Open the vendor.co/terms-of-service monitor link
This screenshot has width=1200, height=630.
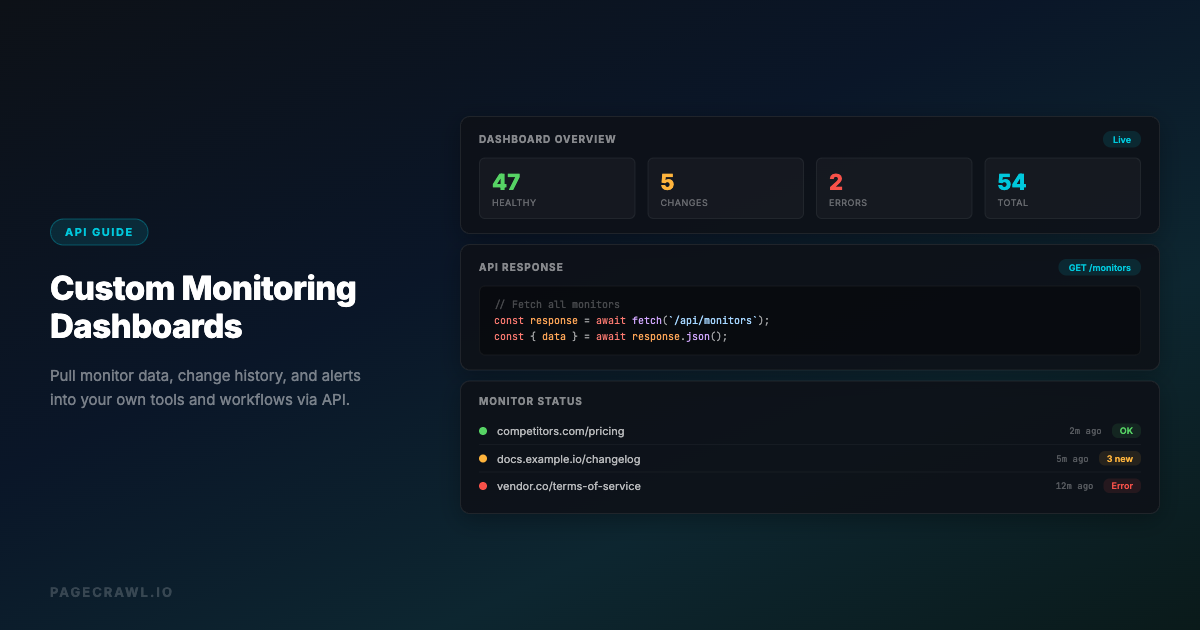click(x=569, y=486)
